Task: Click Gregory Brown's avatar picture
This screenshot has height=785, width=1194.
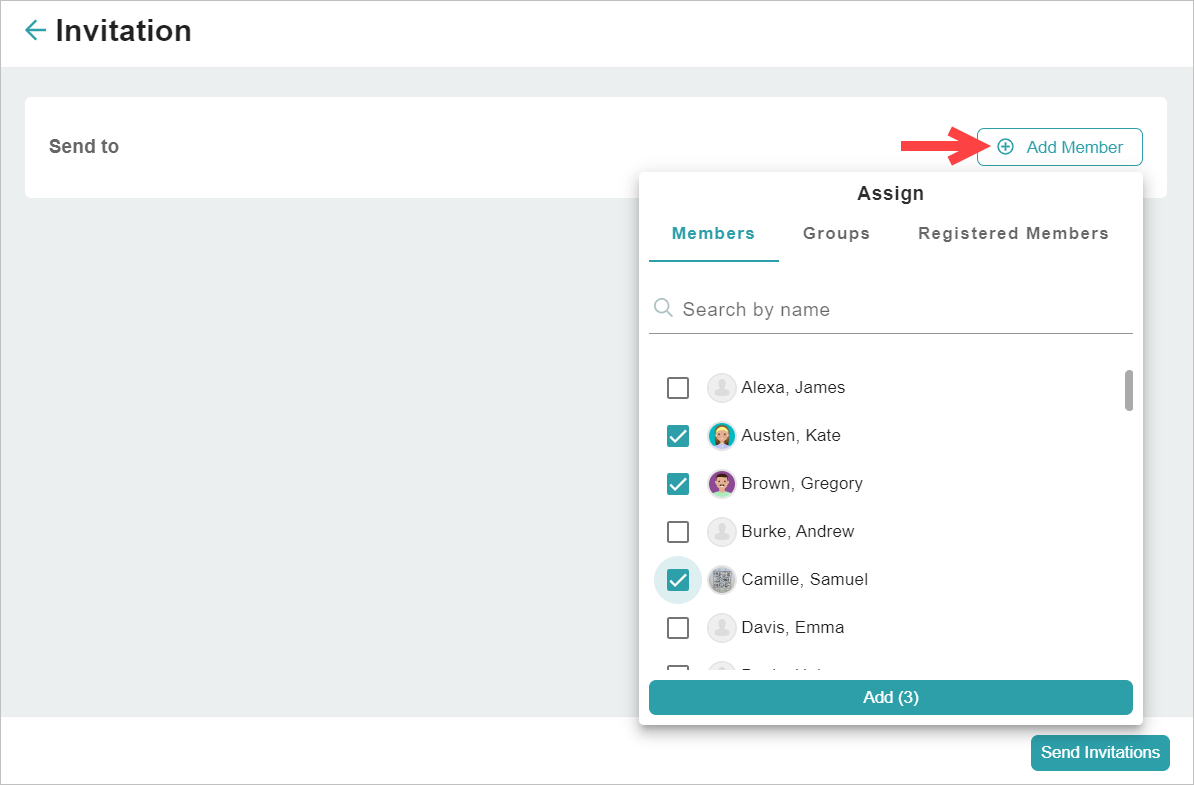Action: coord(721,483)
